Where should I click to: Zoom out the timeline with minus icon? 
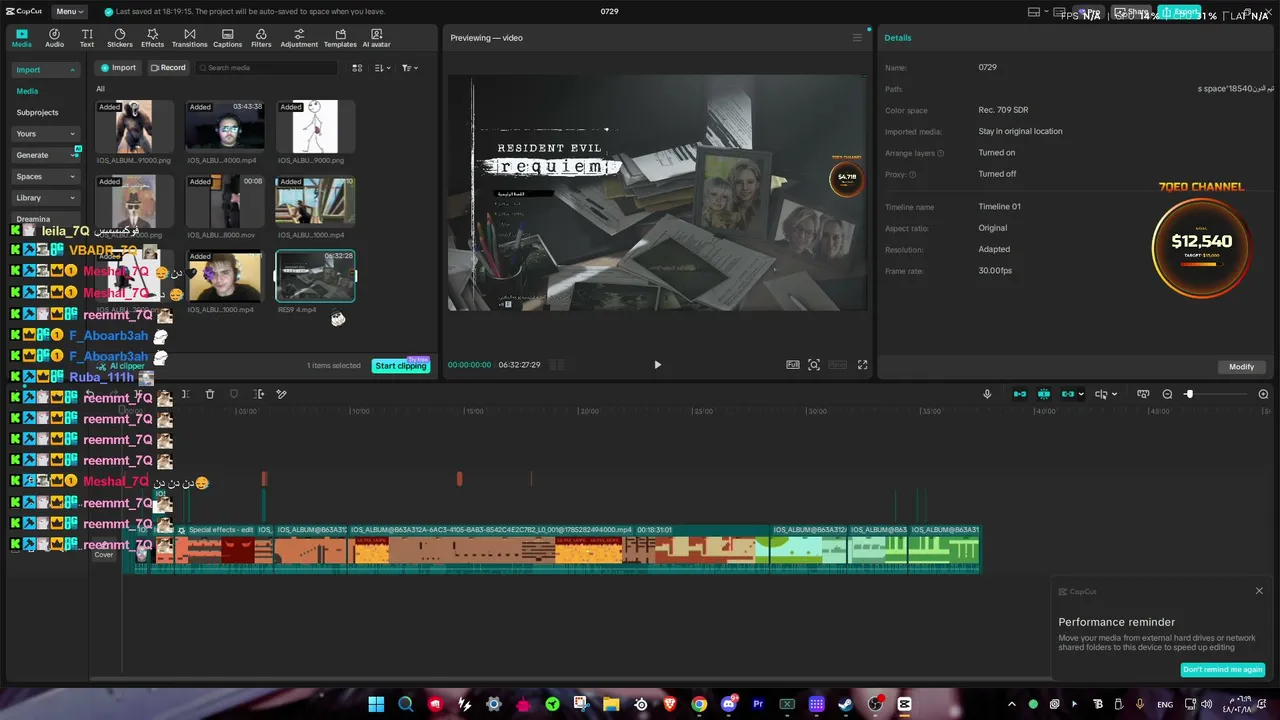[x=1167, y=395]
